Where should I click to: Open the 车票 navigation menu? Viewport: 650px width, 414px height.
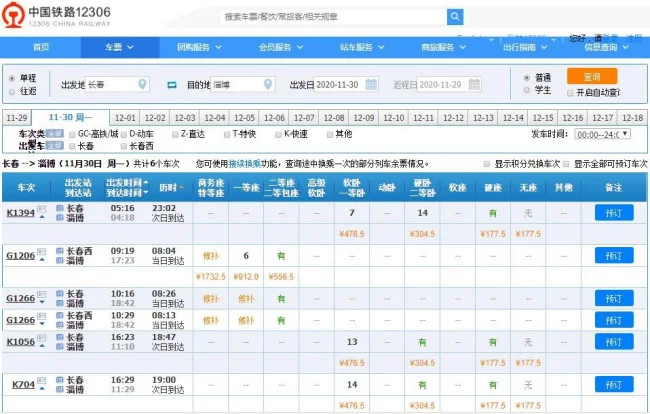point(119,47)
